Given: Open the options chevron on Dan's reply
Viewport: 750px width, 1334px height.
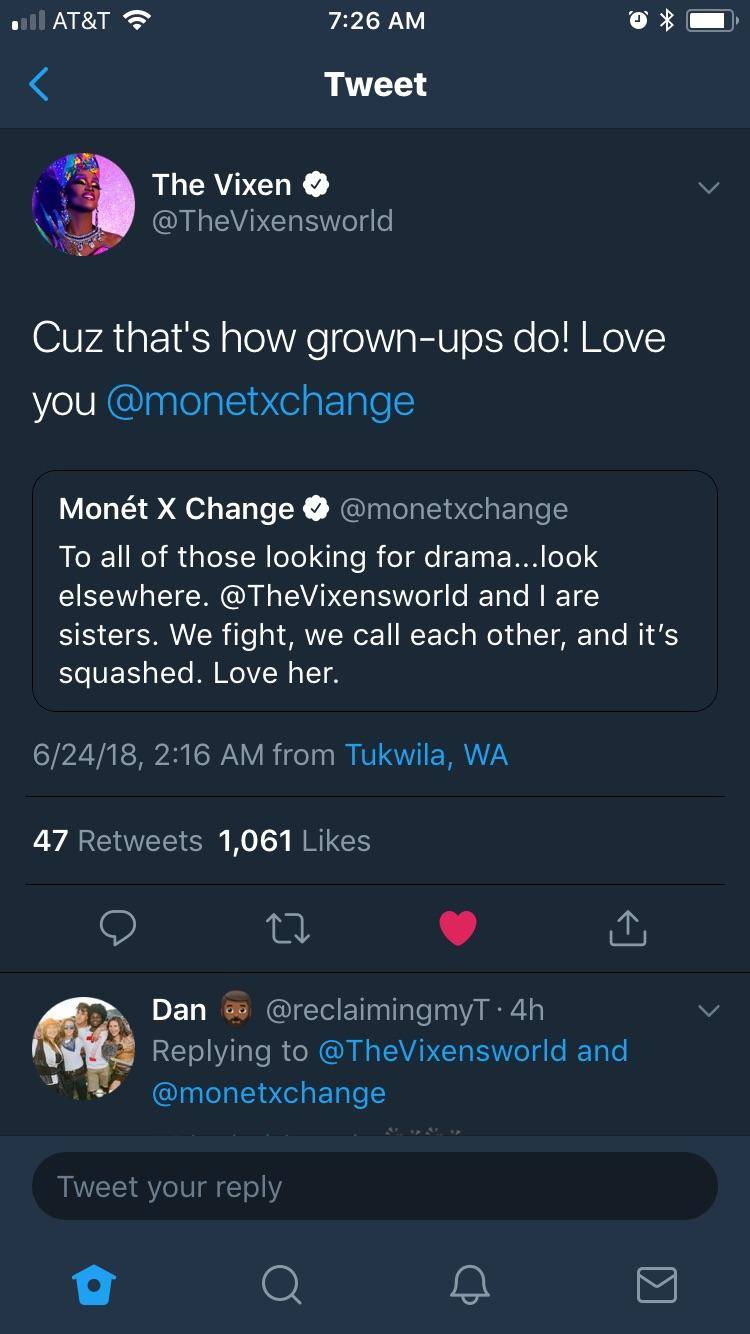Looking at the screenshot, I should pos(709,1012).
